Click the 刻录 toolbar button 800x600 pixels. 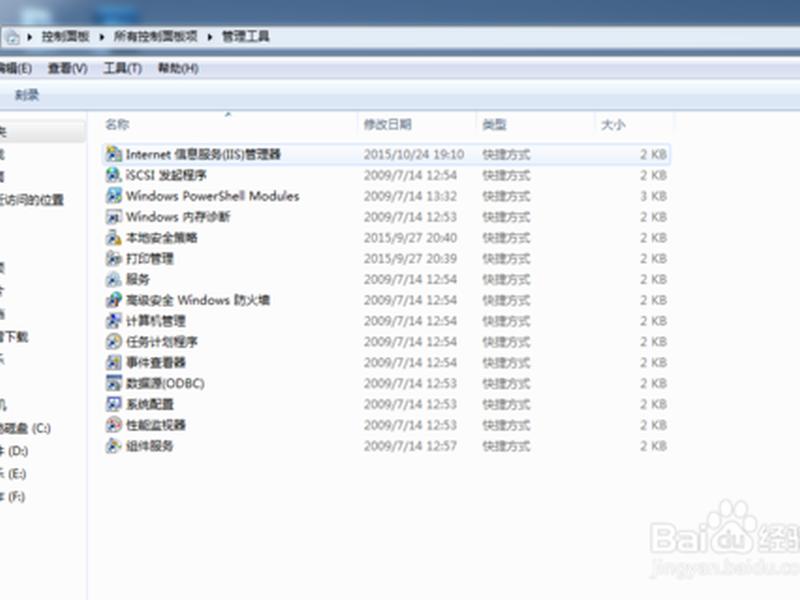27,94
